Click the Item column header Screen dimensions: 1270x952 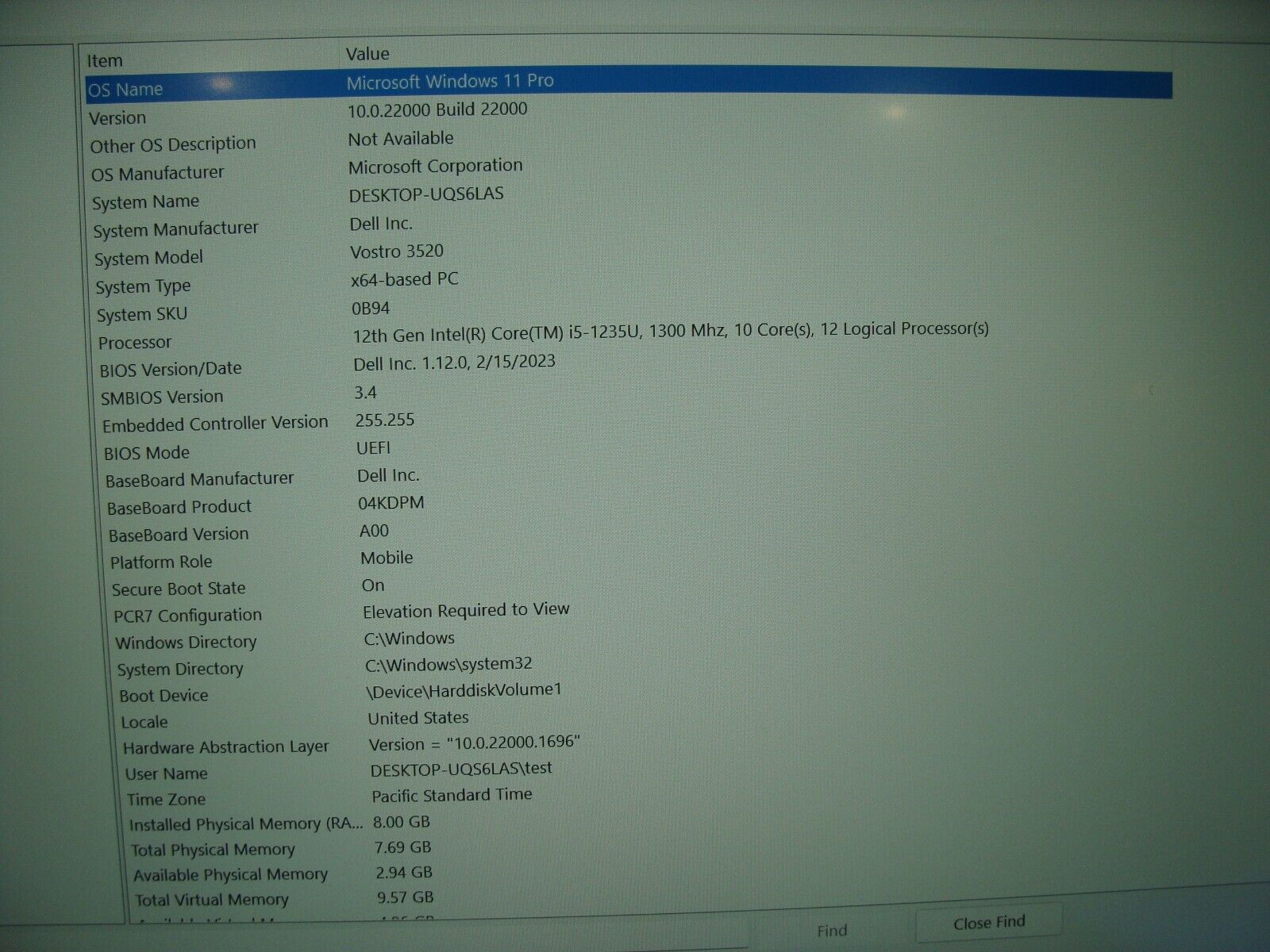coord(105,60)
